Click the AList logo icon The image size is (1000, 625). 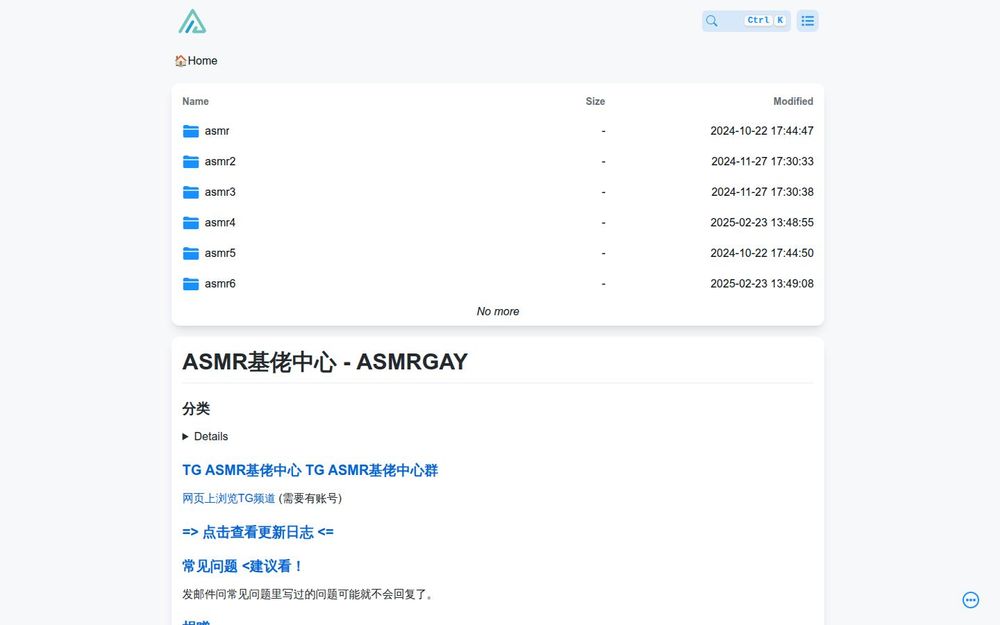(192, 21)
